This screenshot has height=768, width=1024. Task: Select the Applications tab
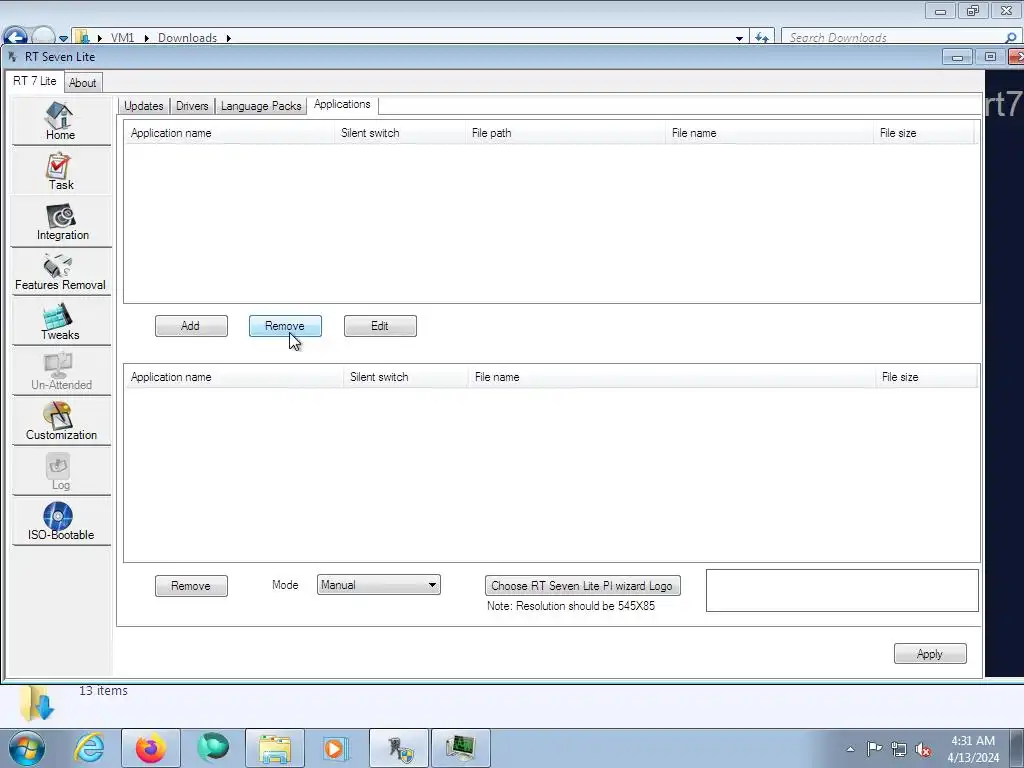click(x=342, y=104)
